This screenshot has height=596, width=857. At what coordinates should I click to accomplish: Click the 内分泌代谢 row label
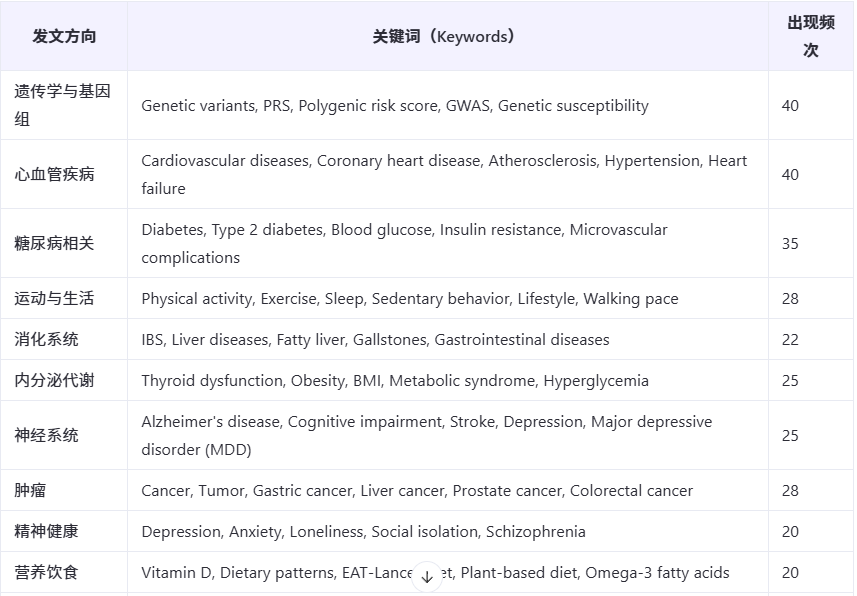tap(54, 380)
